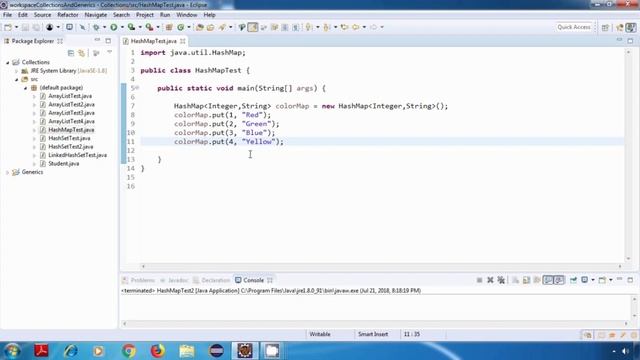The width and height of the screenshot is (640, 360).
Task: Collapse the Collections project tree node
Action: 7,62
